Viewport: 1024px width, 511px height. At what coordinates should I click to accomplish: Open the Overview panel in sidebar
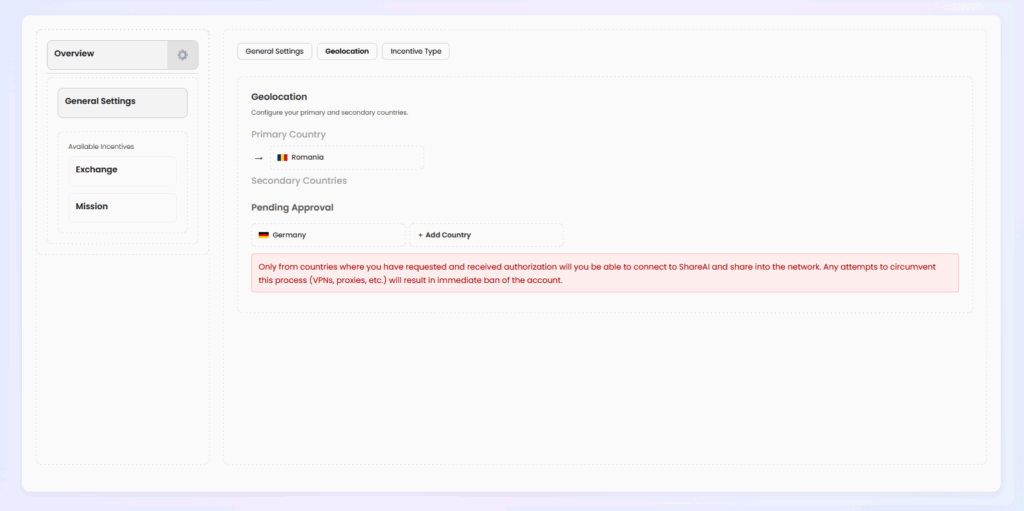click(108, 55)
